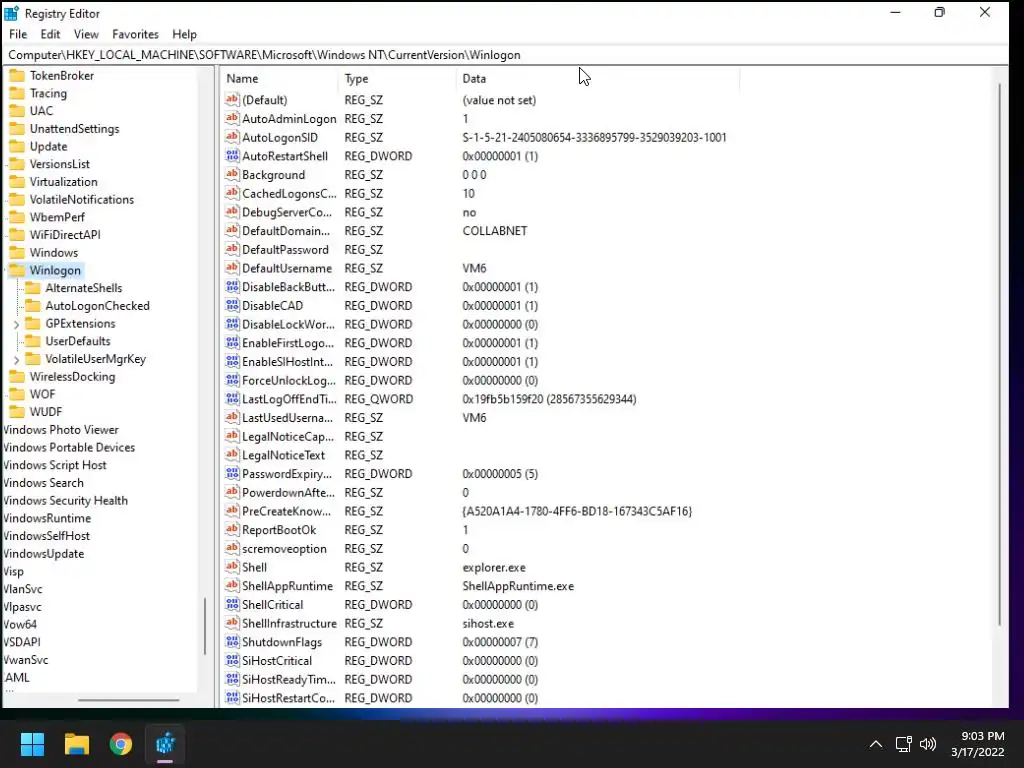Image resolution: width=1024 pixels, height=768 pixels.
Task: Click the sihost.exe data value
Action: pos(488,624)
